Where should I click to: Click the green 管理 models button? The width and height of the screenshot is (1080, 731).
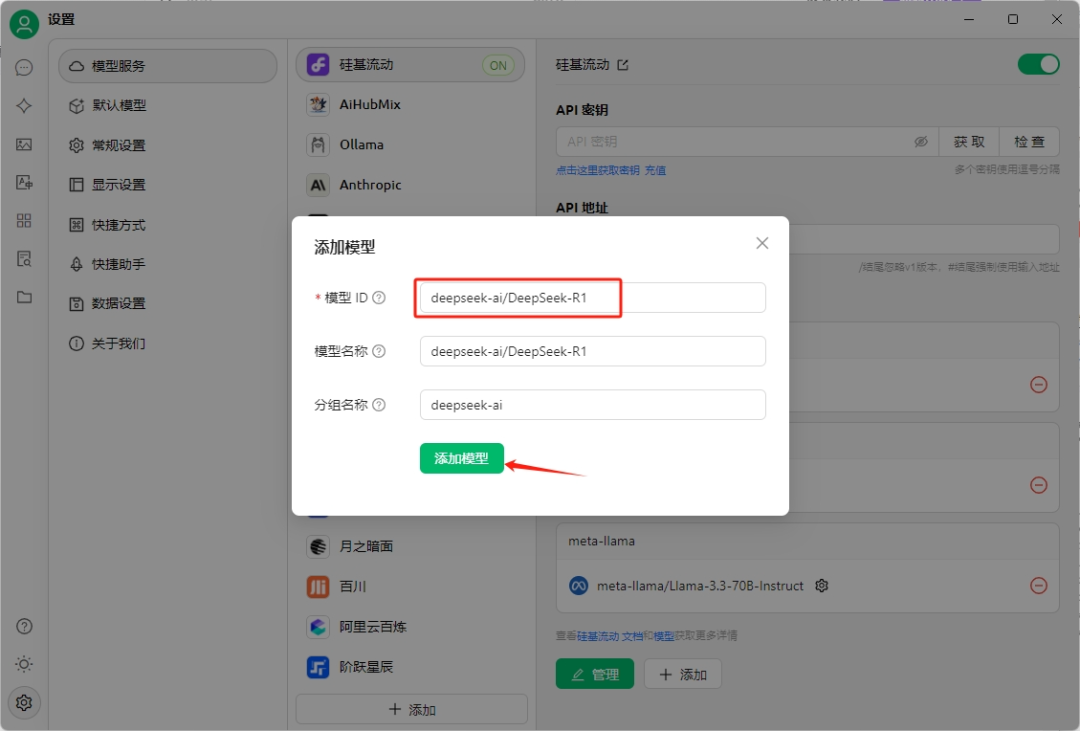point(595,675)
